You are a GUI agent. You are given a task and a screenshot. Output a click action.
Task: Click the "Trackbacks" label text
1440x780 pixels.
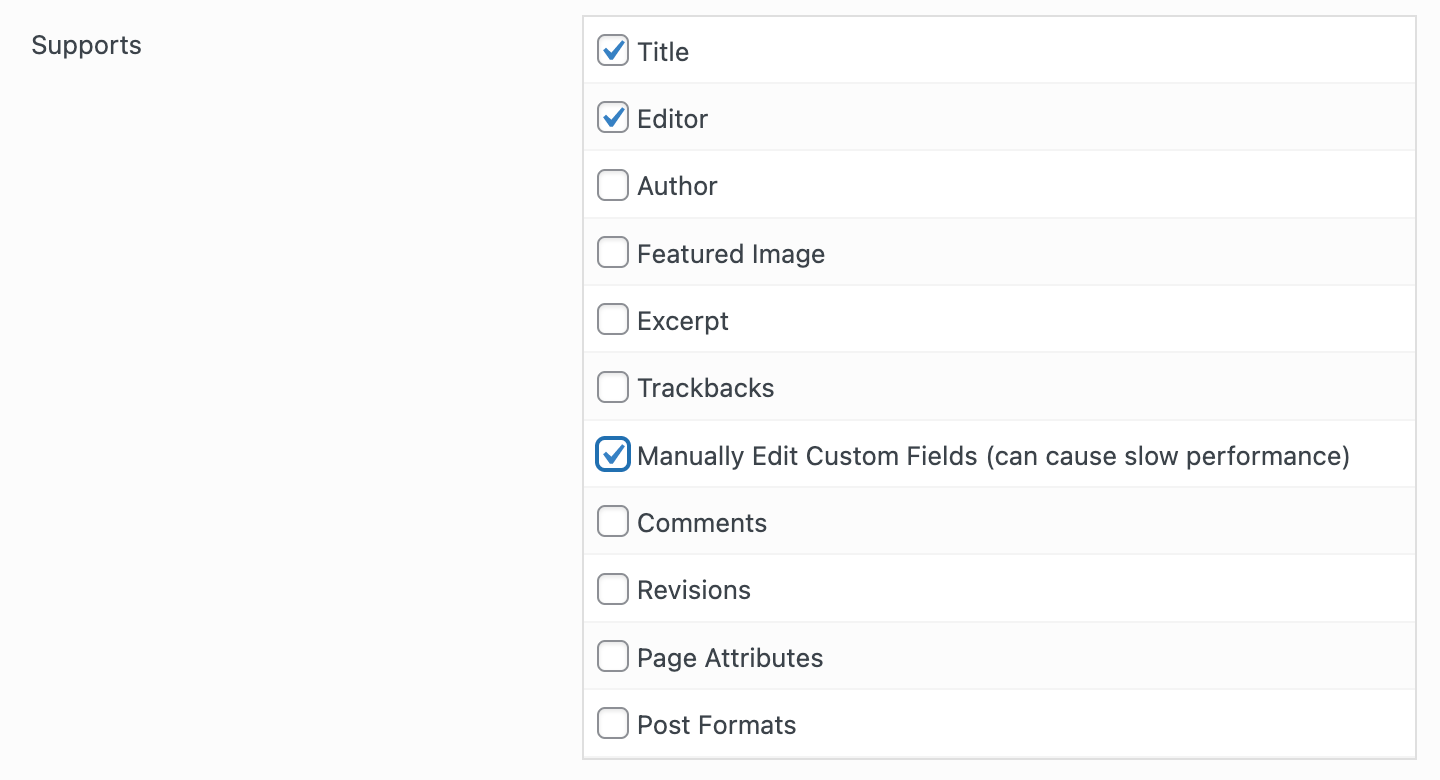click(x=706, y=388)
